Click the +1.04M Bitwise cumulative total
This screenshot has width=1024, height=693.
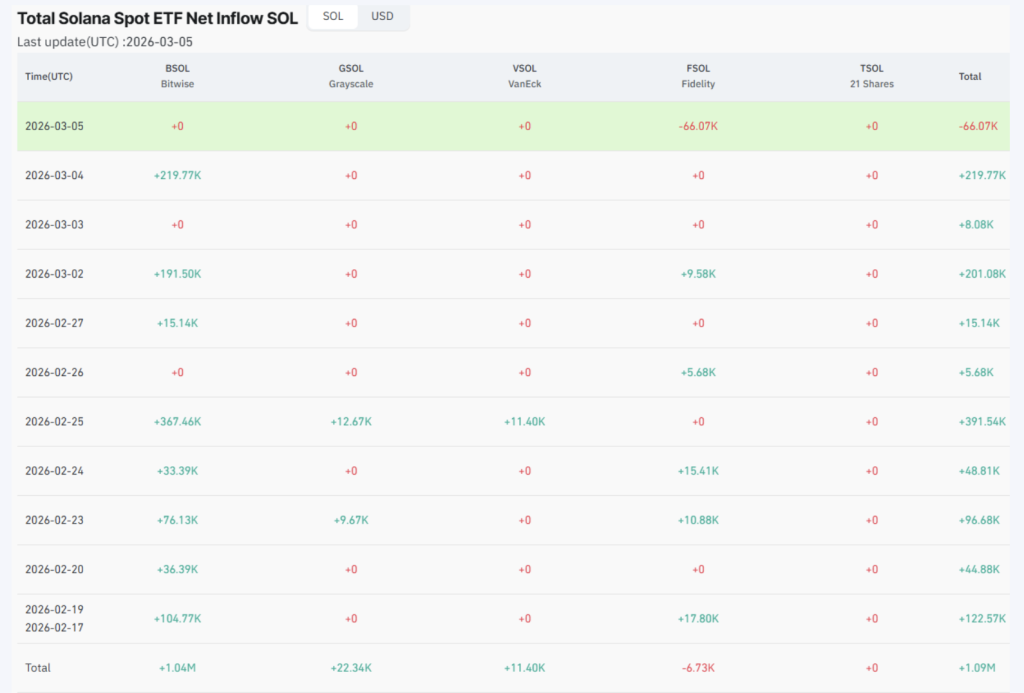[x=177, y=667]
